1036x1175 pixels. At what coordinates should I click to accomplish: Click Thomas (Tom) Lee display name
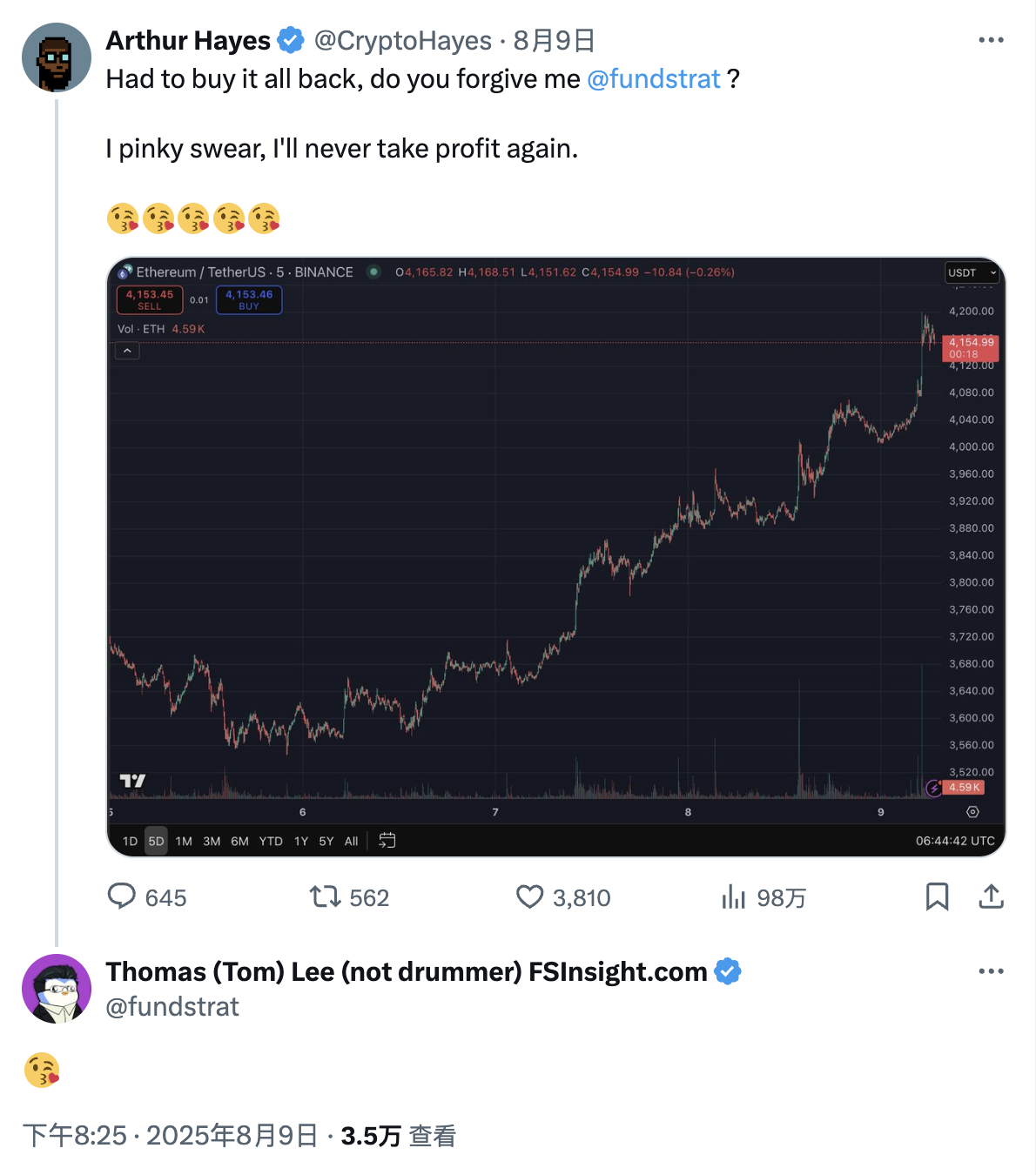[406, 971]
